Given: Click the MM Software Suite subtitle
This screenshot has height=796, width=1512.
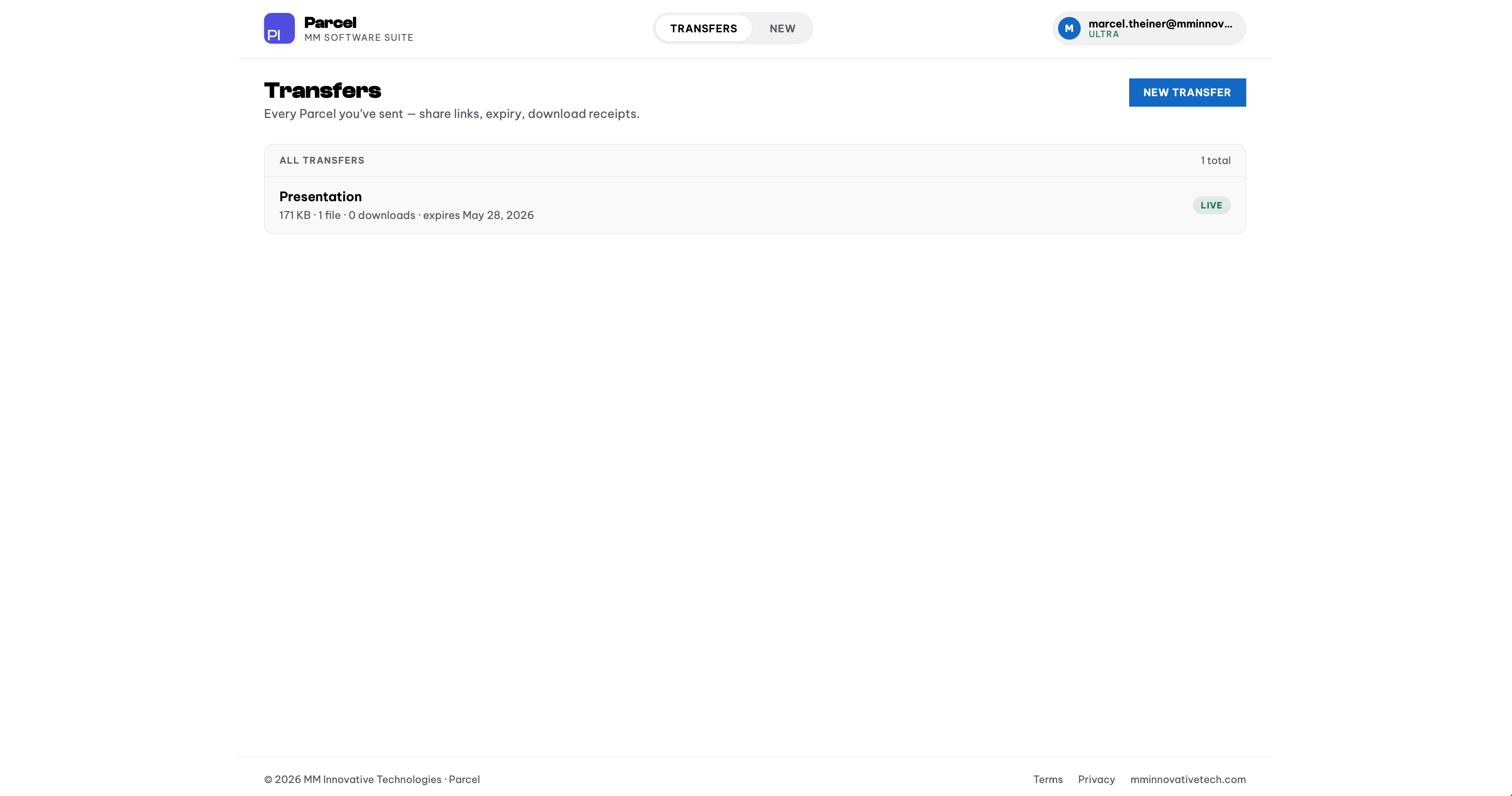Looking at the screenshot, I should click(x=359, y=38).
